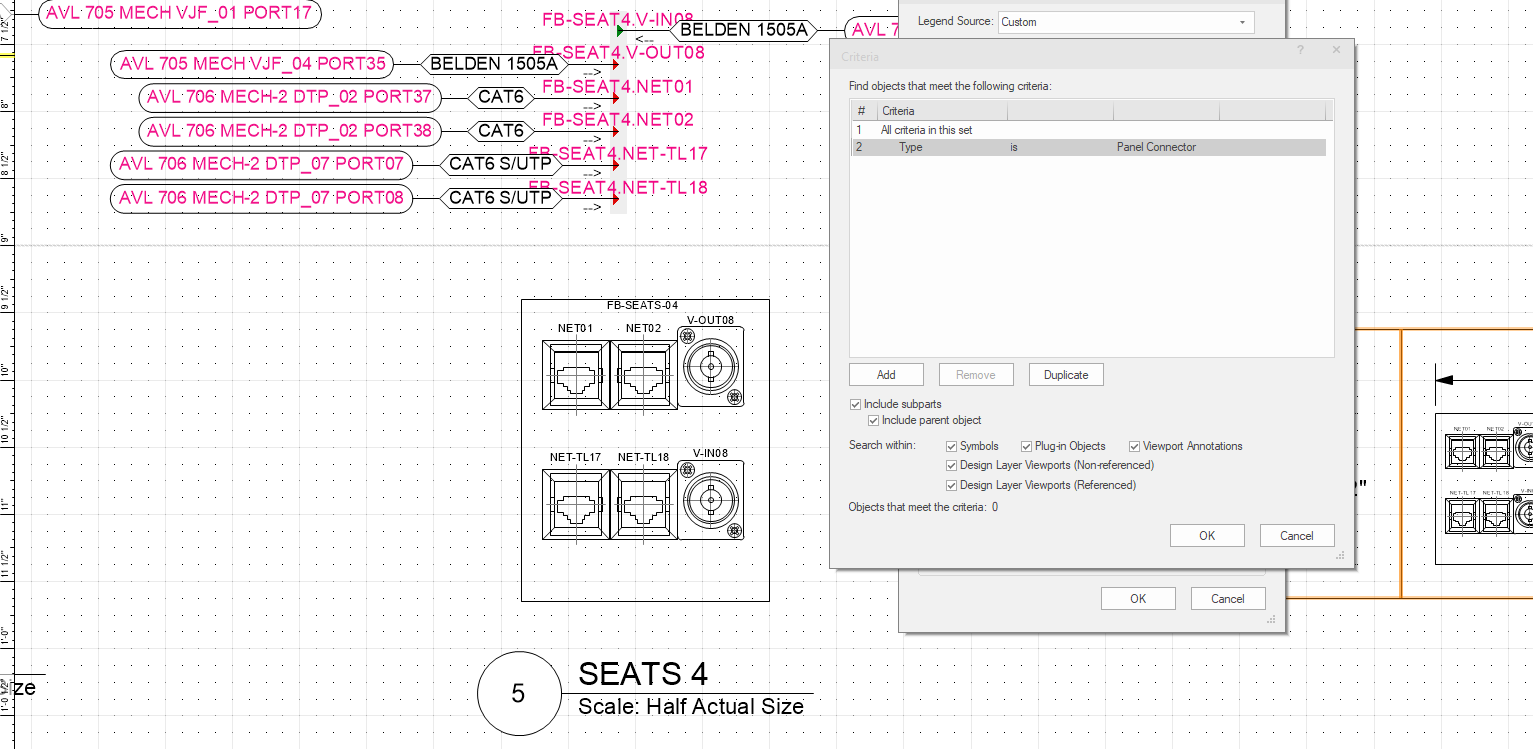Click the drawing label circle numbered 5

tap(519, 693)
